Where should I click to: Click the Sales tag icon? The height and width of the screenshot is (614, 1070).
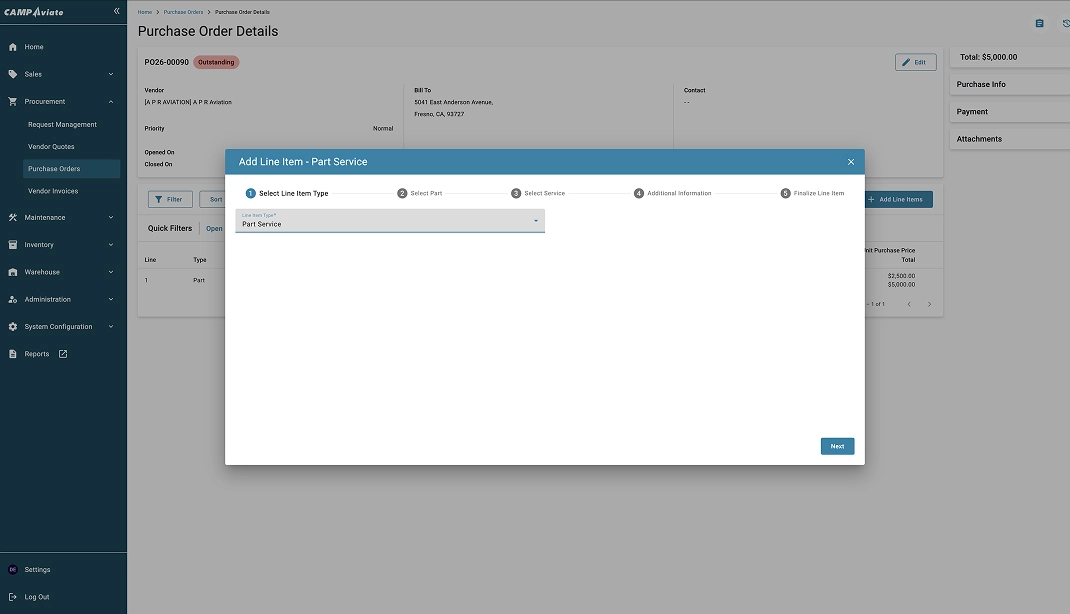coord(12,74)
